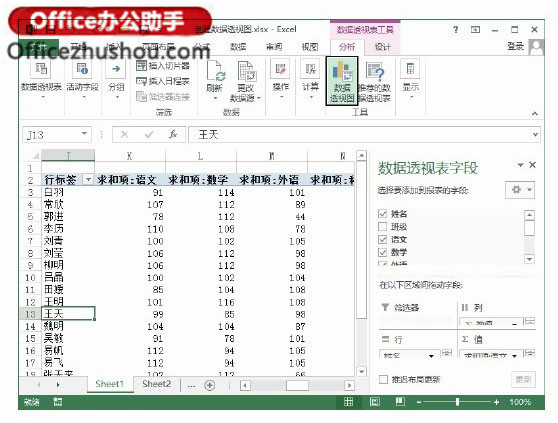The width and height of the screenshot is (558, 423).
Task: Open the 计算 (Calculations) group icon
Action: click(311, 69)
